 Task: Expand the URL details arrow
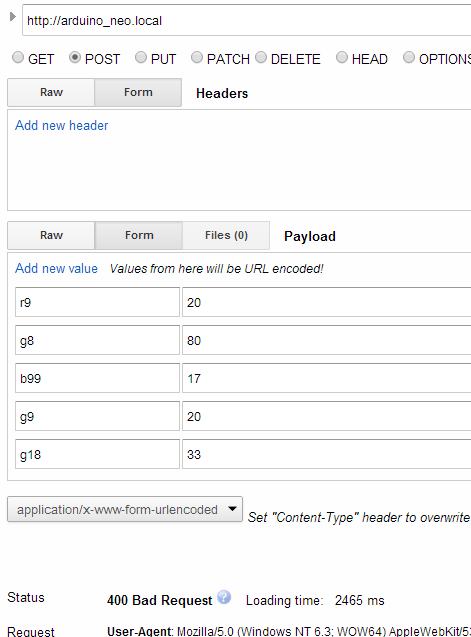(13, 17)
